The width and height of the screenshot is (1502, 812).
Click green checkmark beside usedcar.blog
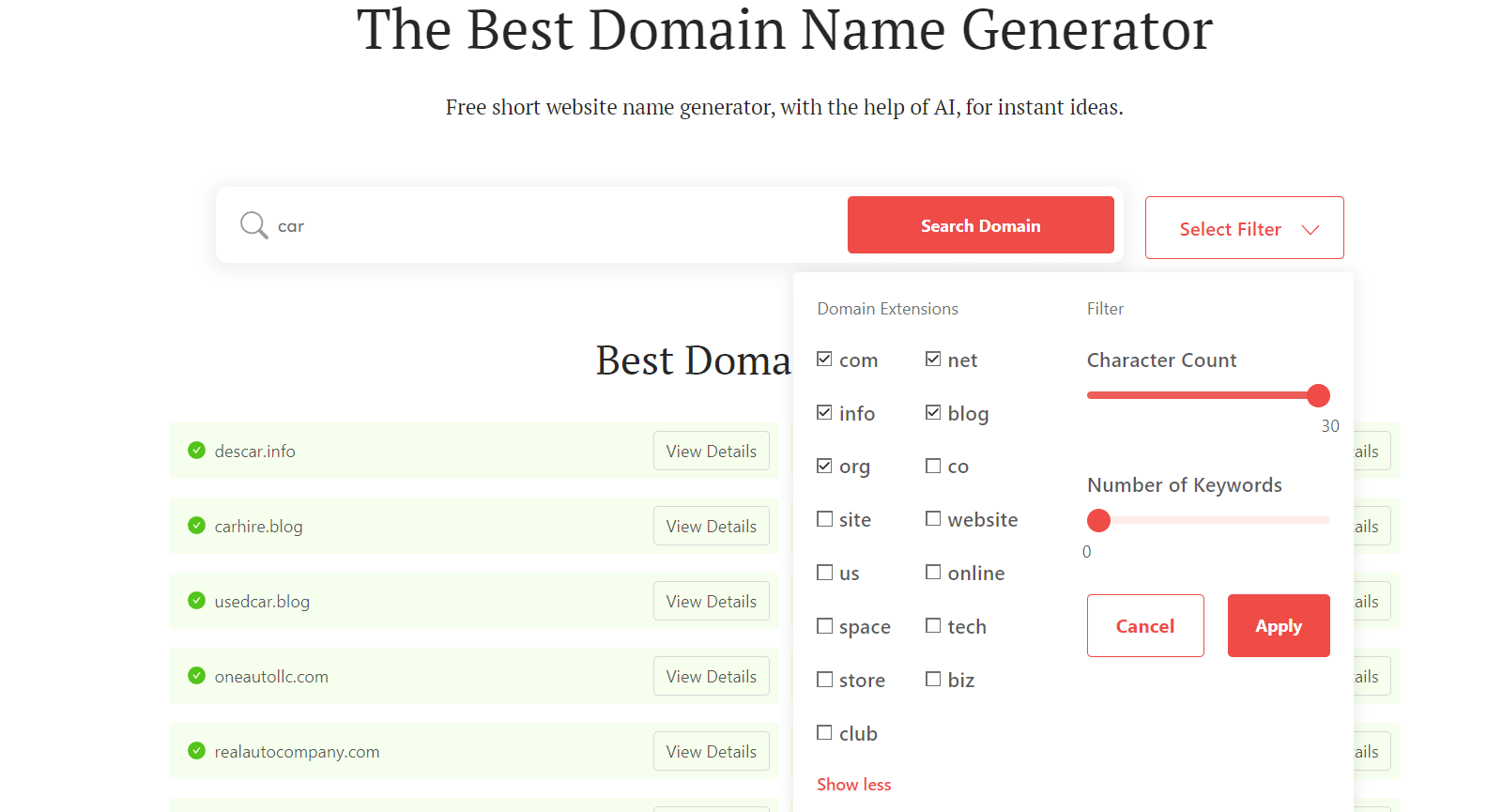point(196,601)
